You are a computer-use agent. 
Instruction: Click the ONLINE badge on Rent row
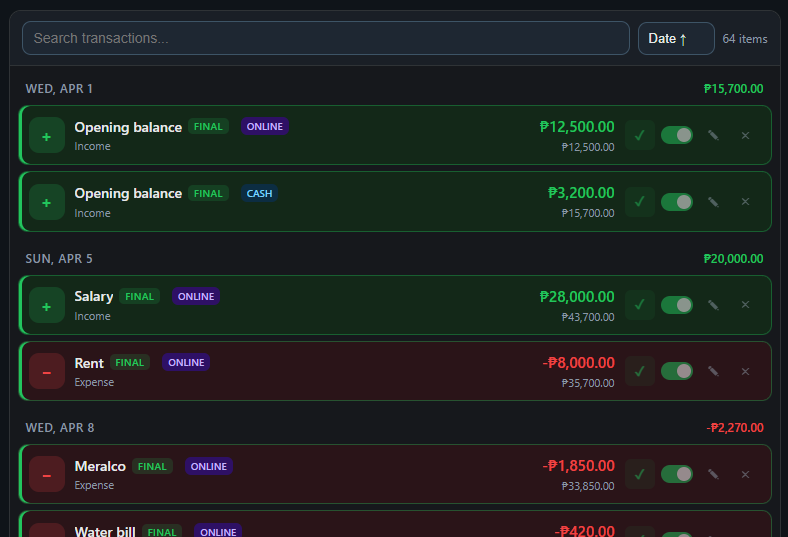click(186, 363)
